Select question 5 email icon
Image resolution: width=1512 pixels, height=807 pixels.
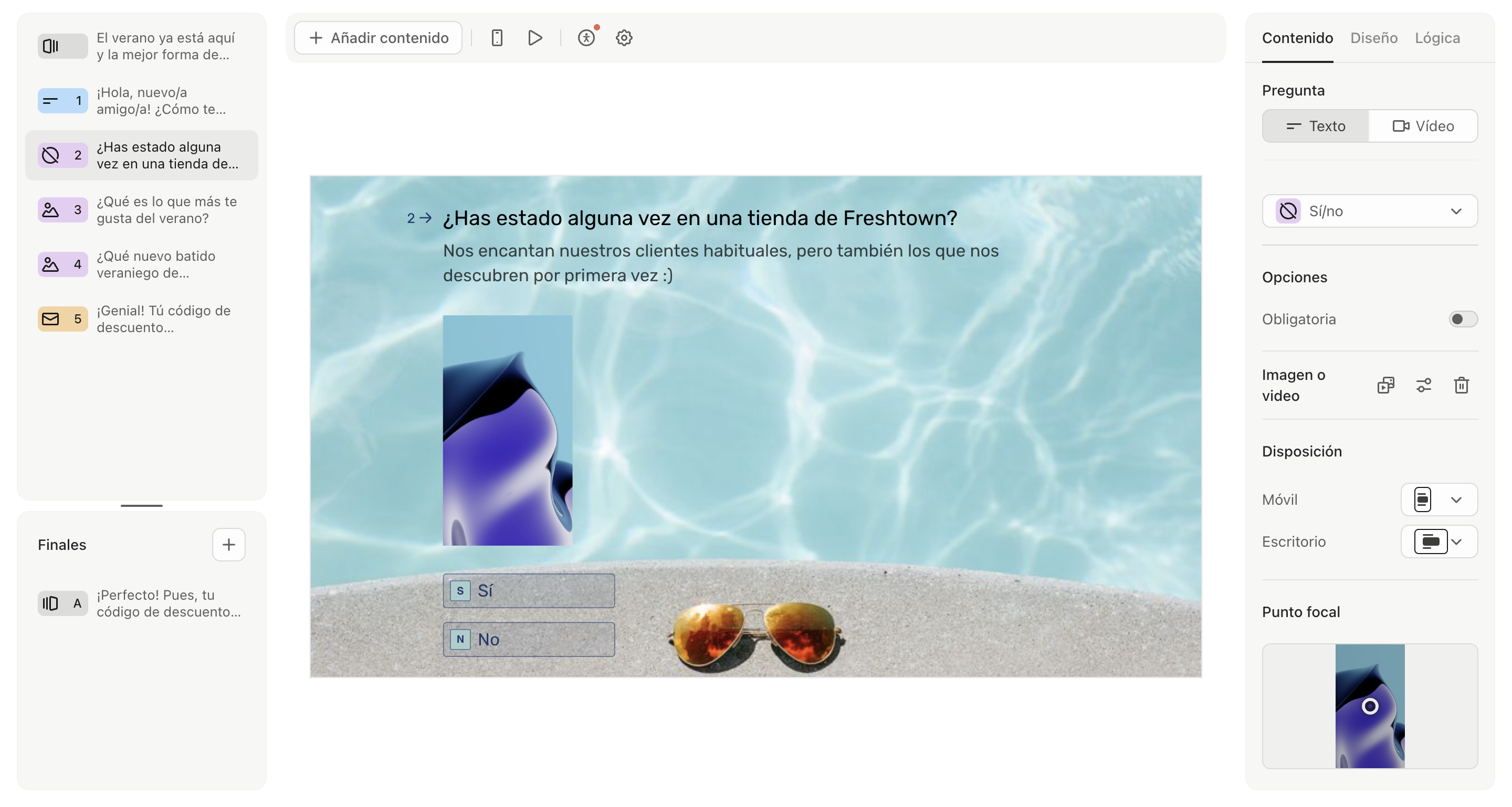coord(63,319)
